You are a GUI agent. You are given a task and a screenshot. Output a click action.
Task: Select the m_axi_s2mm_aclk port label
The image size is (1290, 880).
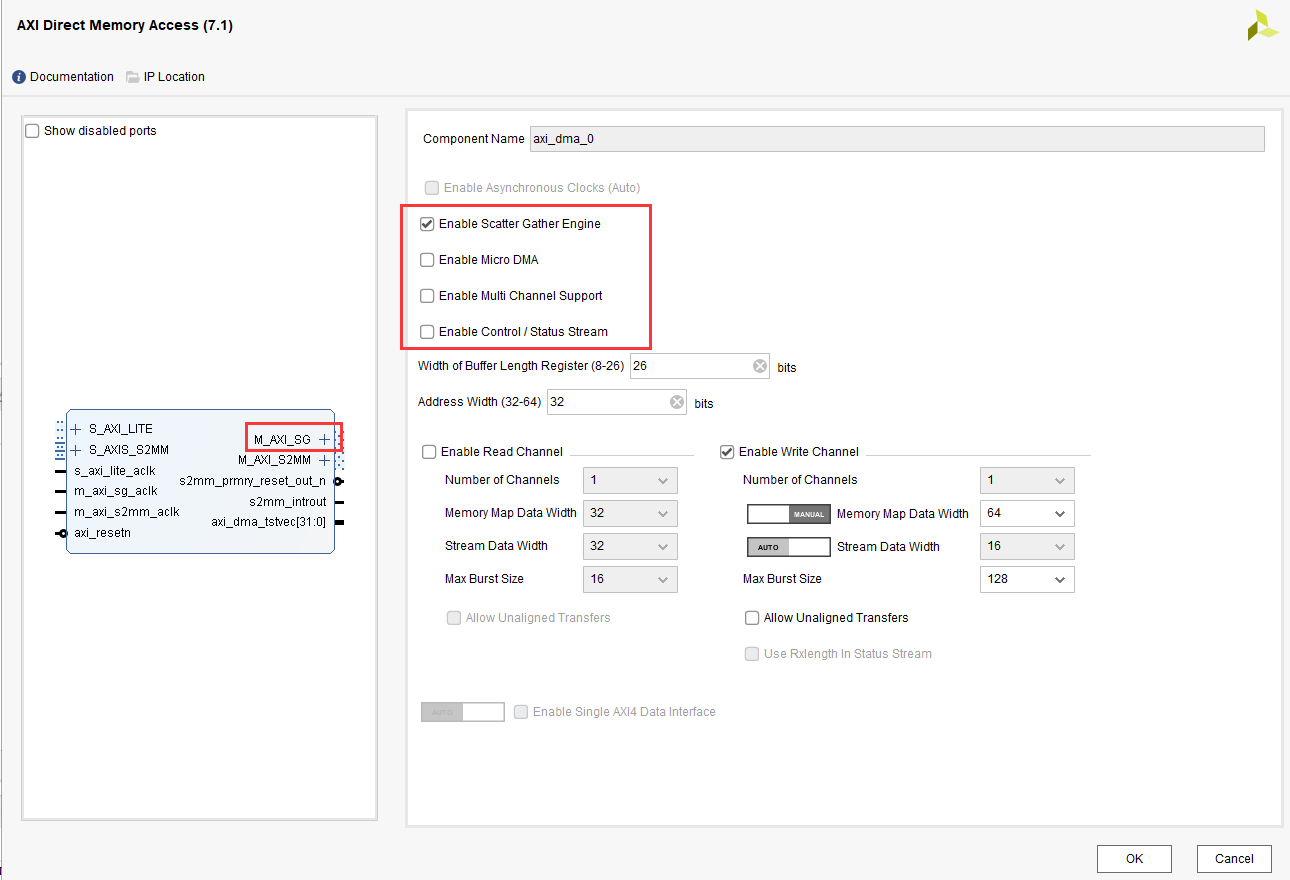(127, 512)
